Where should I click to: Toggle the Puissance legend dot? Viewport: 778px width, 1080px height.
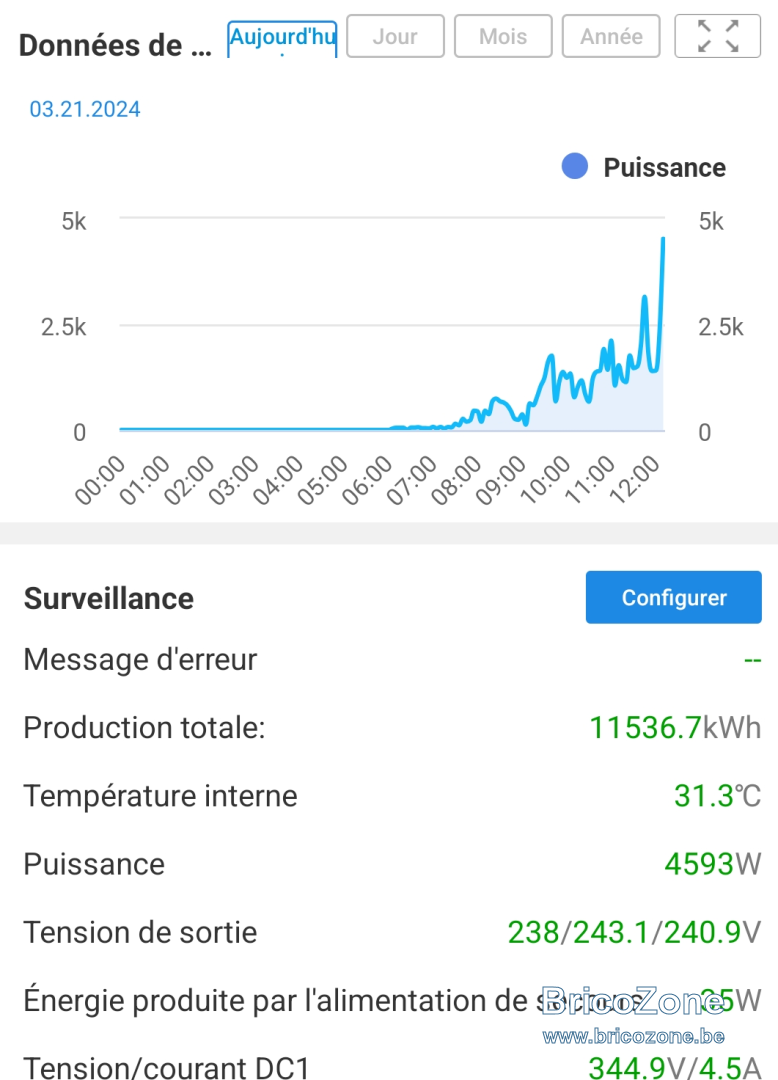574,167
